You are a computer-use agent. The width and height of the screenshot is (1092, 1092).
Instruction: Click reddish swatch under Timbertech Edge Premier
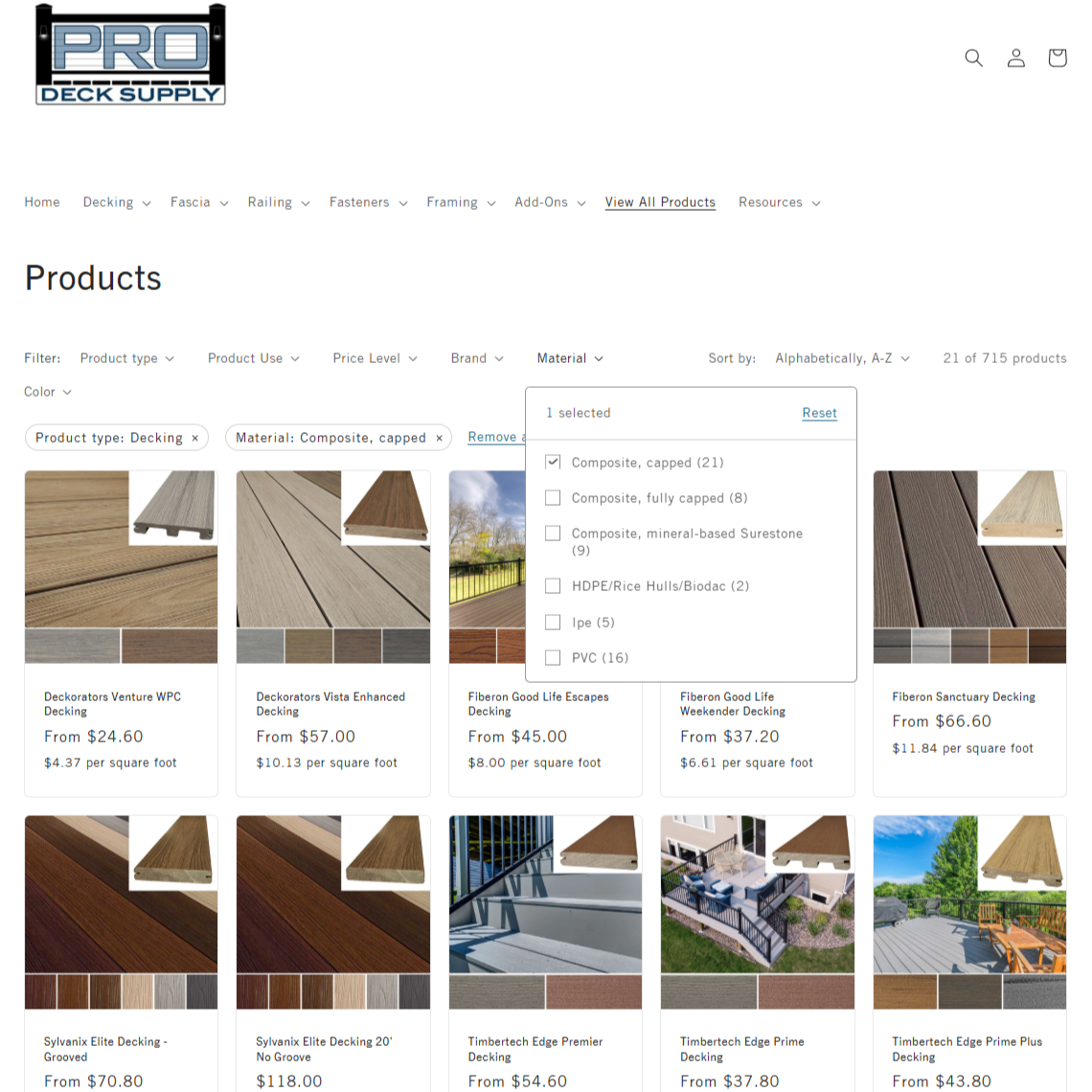point(593,991)
